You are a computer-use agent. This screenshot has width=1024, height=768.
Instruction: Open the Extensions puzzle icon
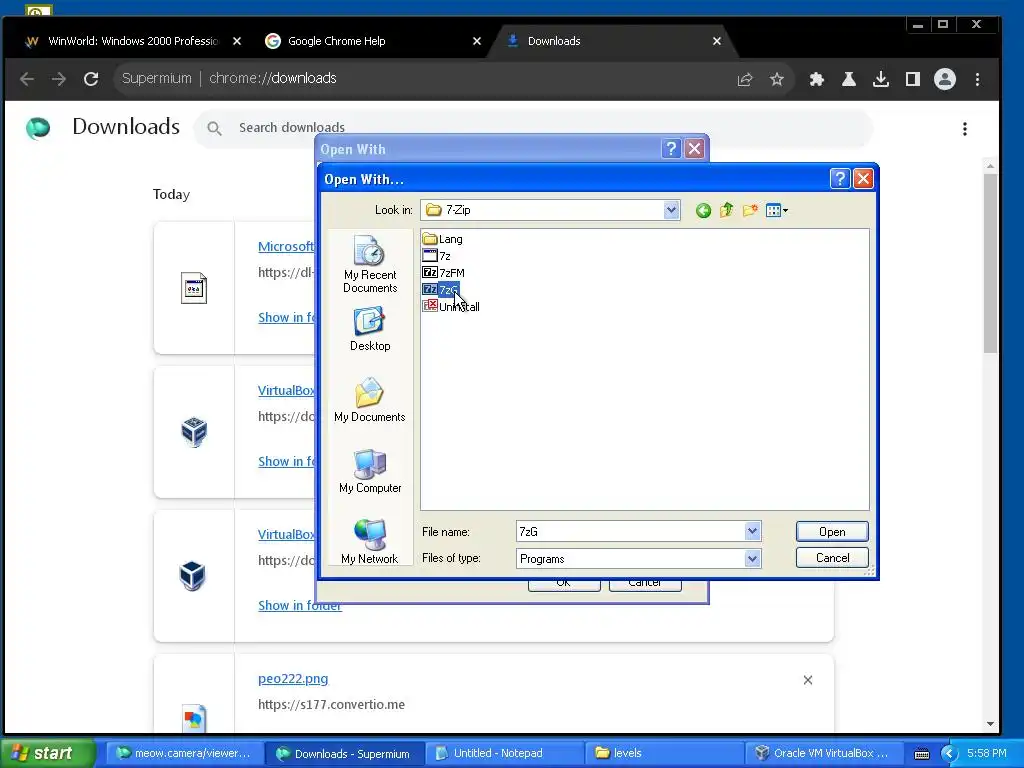point(816,80)
